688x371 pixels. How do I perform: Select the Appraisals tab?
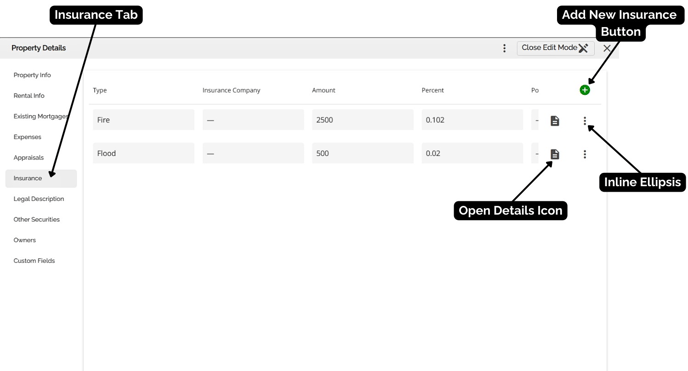(x=29, y=157)
